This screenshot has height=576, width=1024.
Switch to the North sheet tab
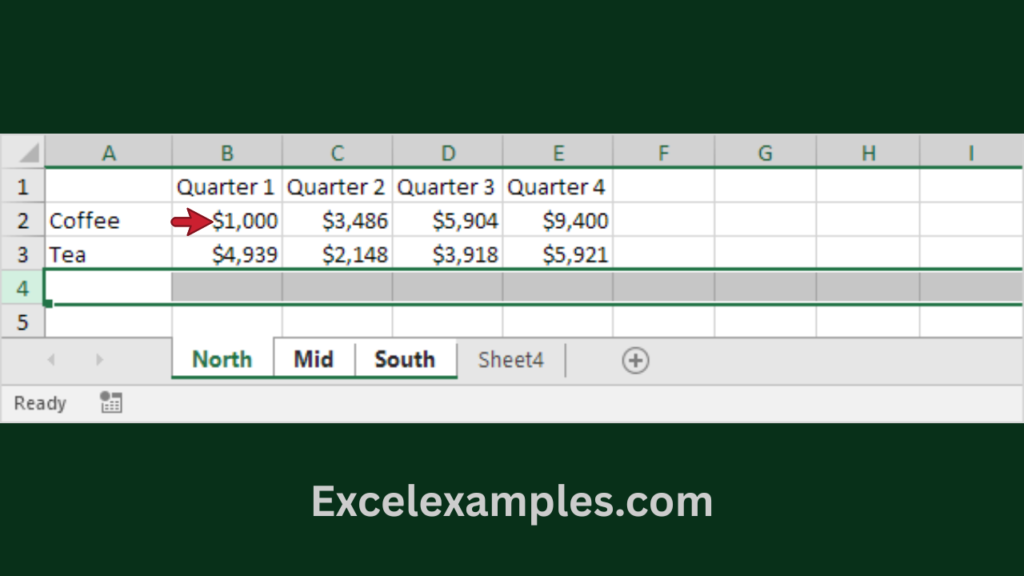point(222,360)
